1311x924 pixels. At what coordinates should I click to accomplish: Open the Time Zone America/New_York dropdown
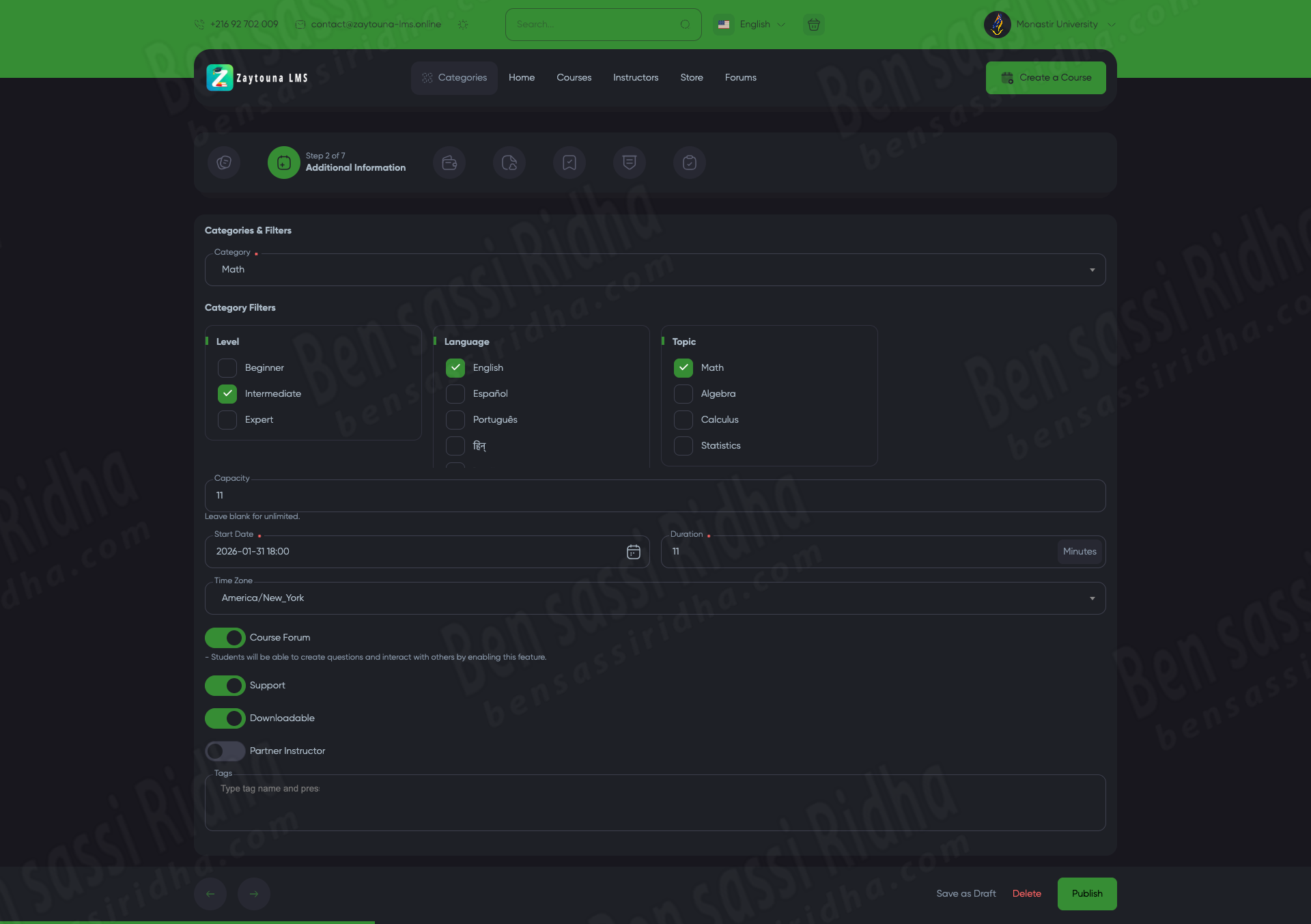(654, 598)
